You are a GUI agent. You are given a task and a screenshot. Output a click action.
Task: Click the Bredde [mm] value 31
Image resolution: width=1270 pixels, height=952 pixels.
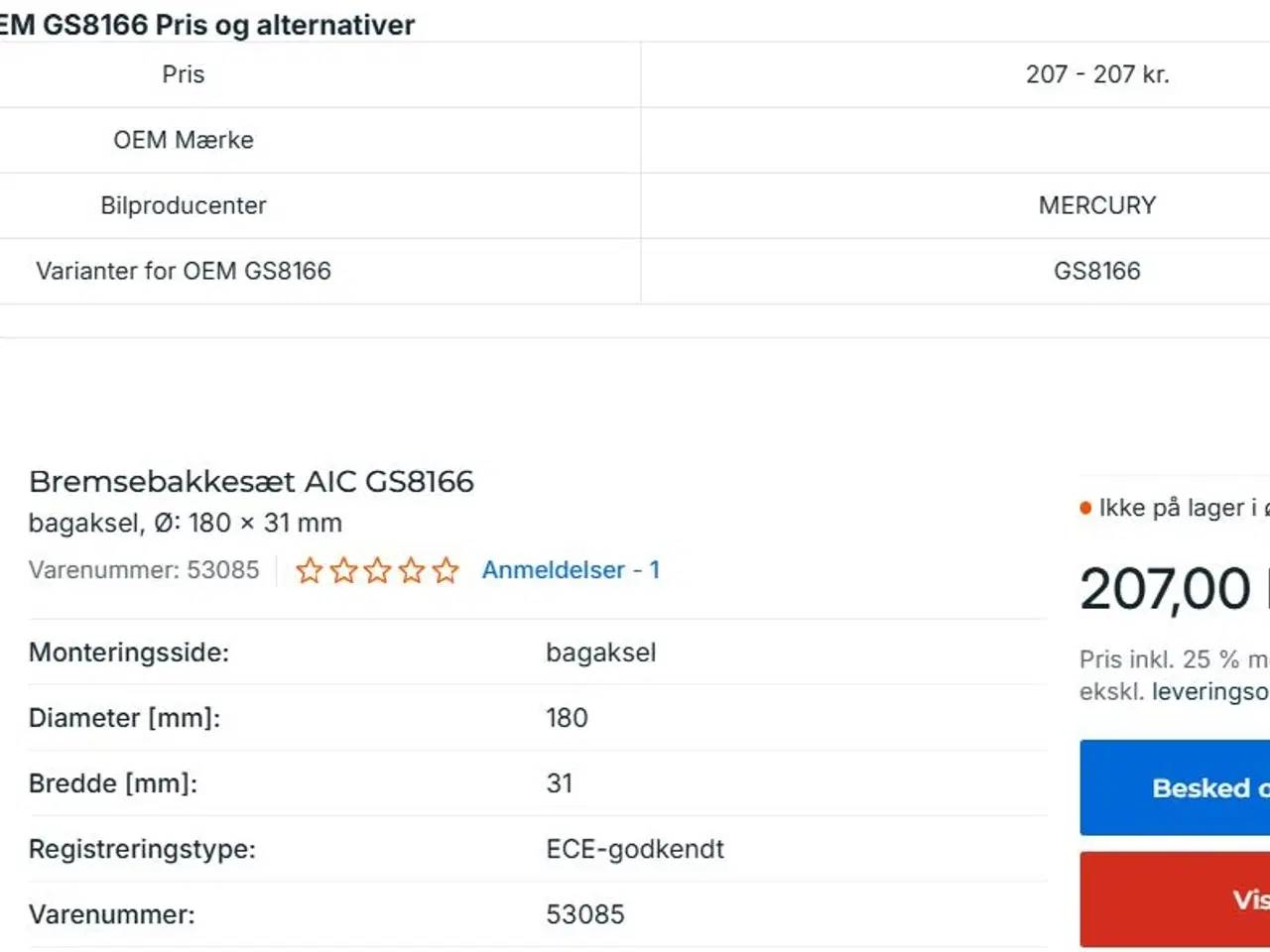(560, 783)
